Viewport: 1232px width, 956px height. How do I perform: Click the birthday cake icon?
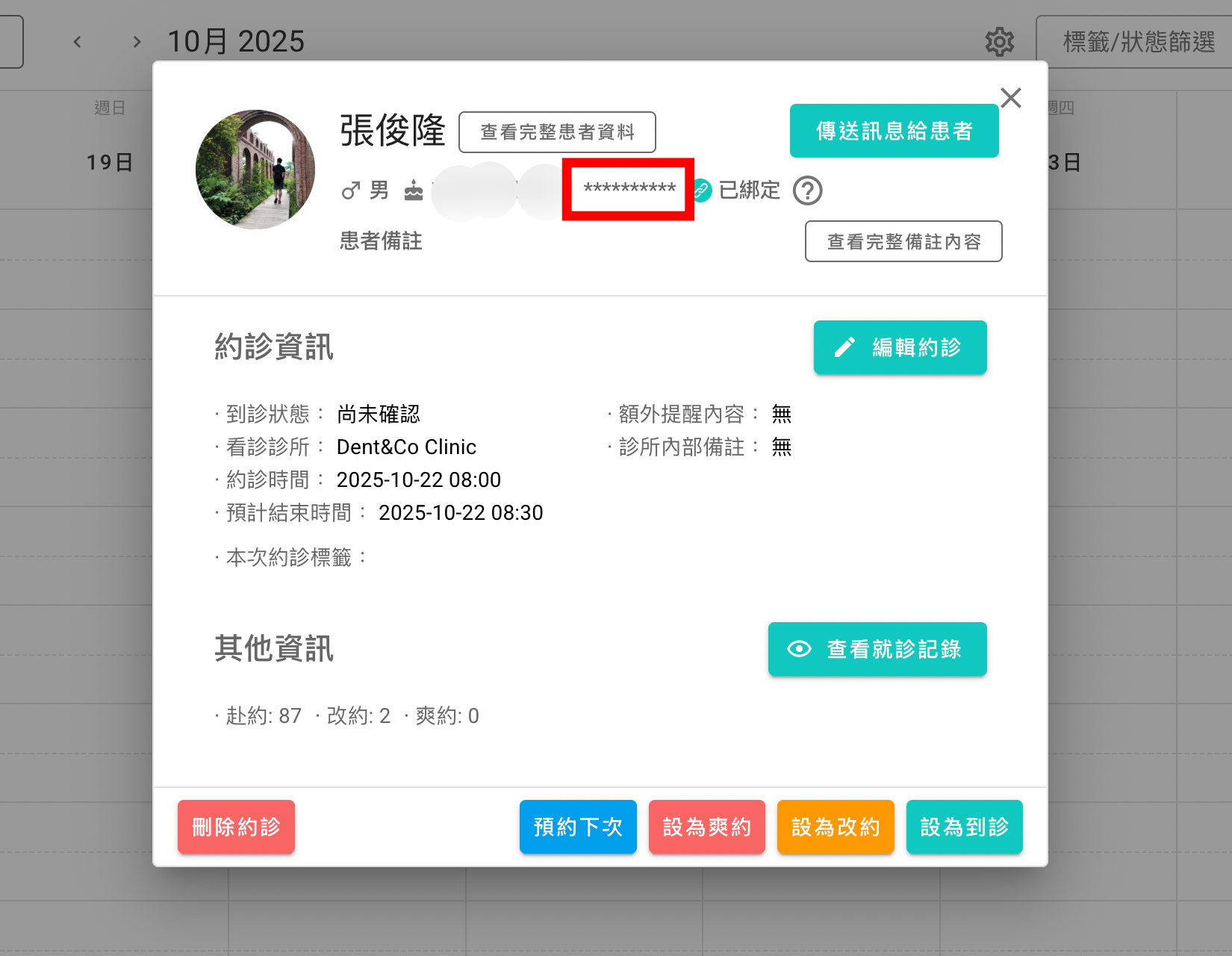point(413,190)
